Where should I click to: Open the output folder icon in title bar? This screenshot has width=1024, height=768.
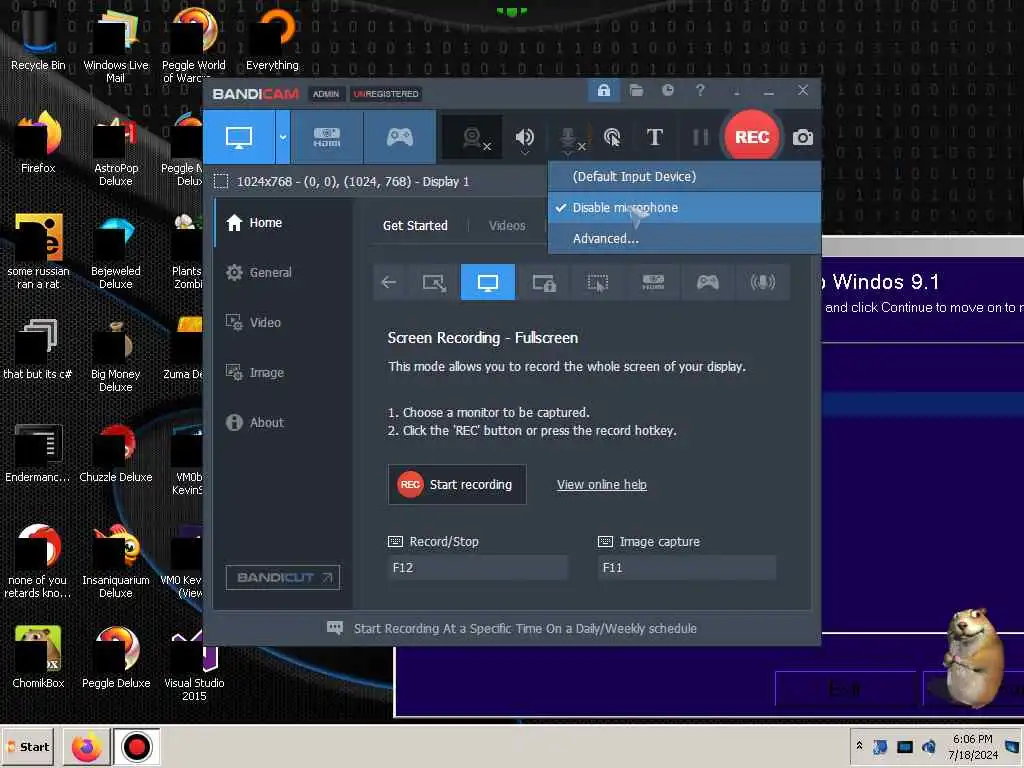tap(636, 90)
